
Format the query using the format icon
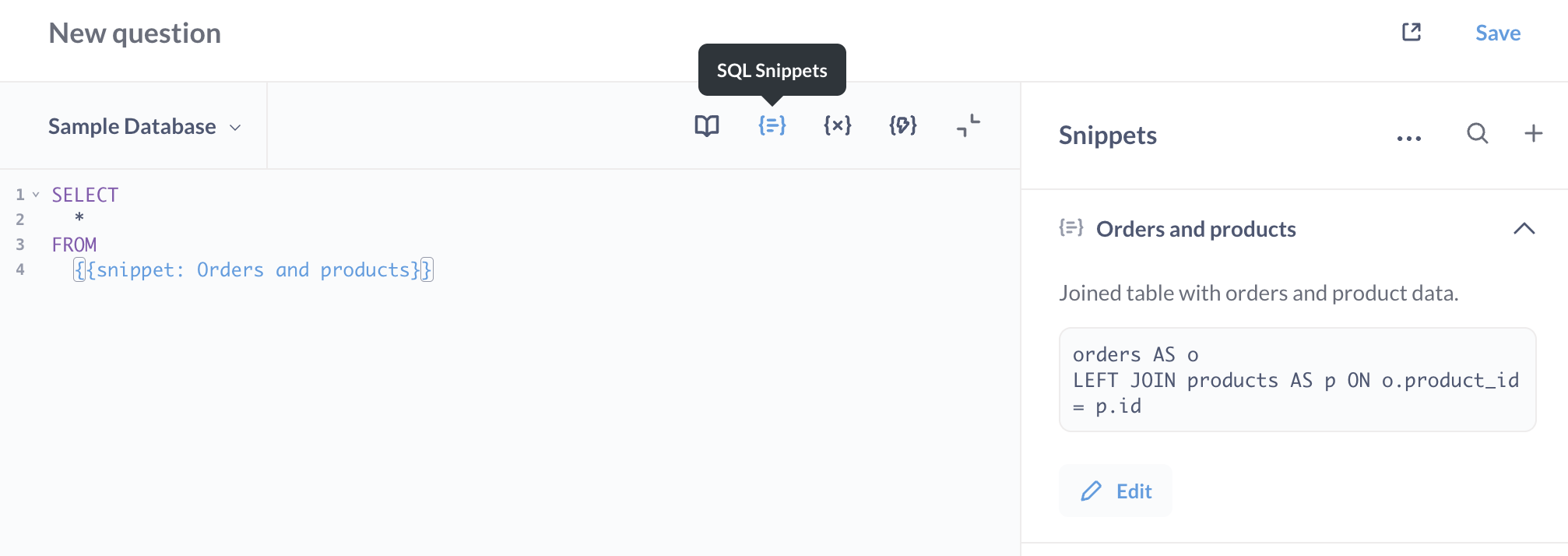967,125
